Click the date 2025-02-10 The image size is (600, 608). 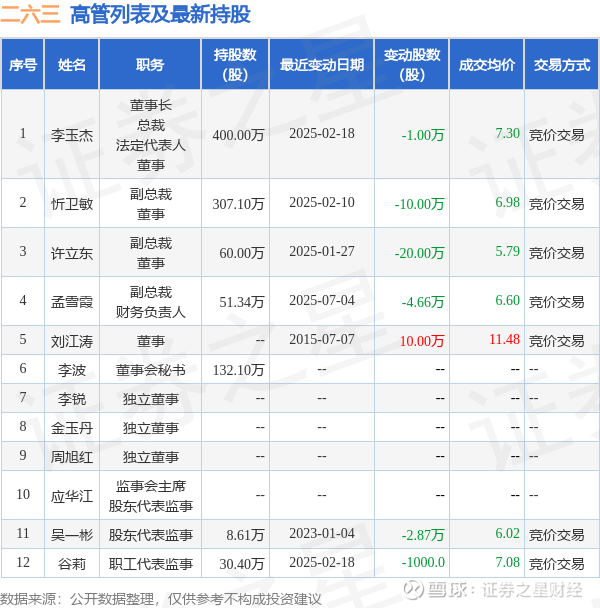tap(322, 202)
